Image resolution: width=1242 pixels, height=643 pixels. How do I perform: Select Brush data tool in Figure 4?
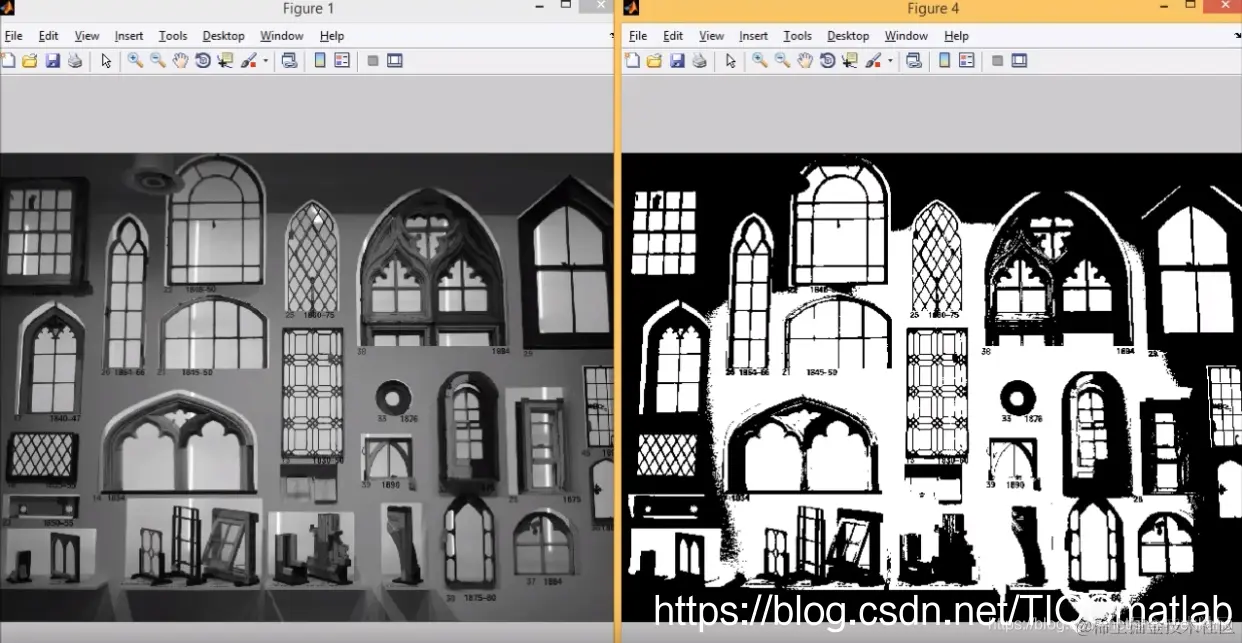pyautogui.click(x=874, y=61)
